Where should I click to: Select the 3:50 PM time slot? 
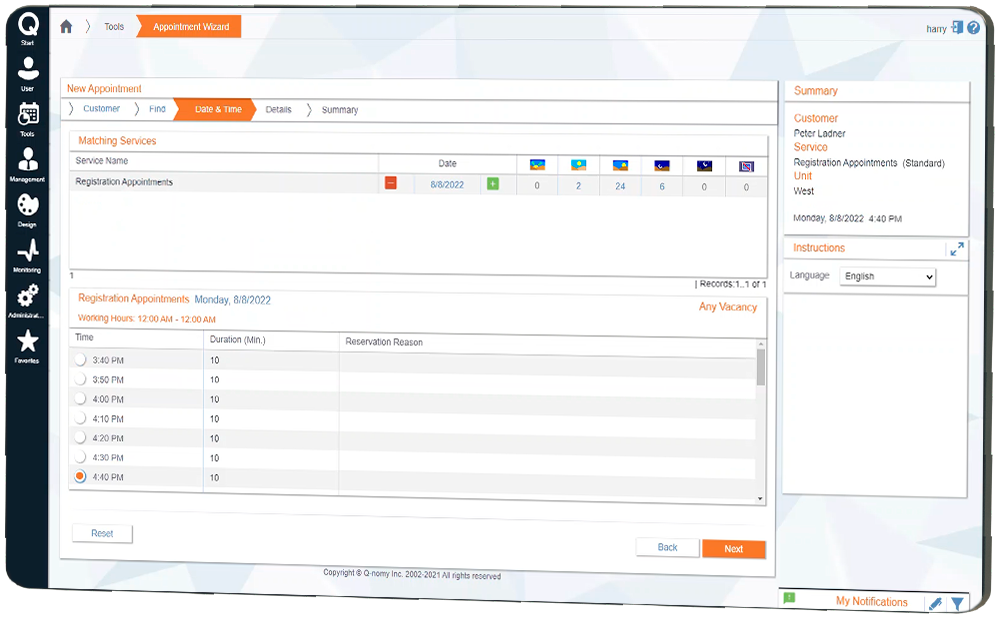tap(80, 379)
